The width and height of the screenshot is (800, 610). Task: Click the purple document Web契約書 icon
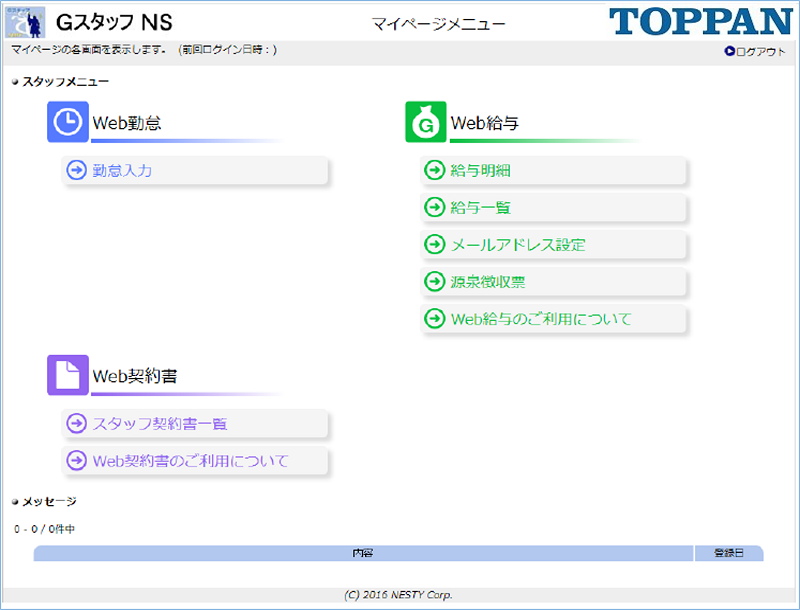click(68, 375)
